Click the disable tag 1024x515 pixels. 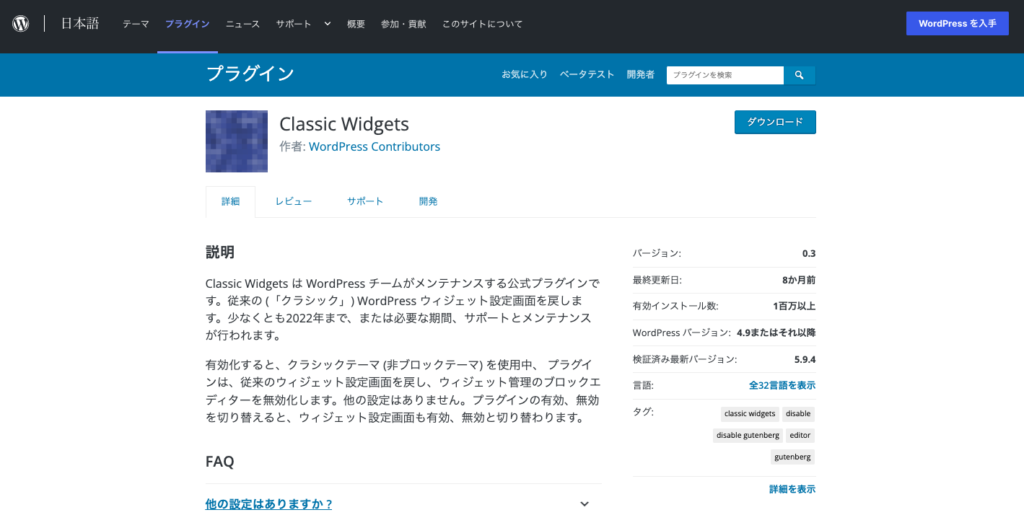tap(798, 414)
